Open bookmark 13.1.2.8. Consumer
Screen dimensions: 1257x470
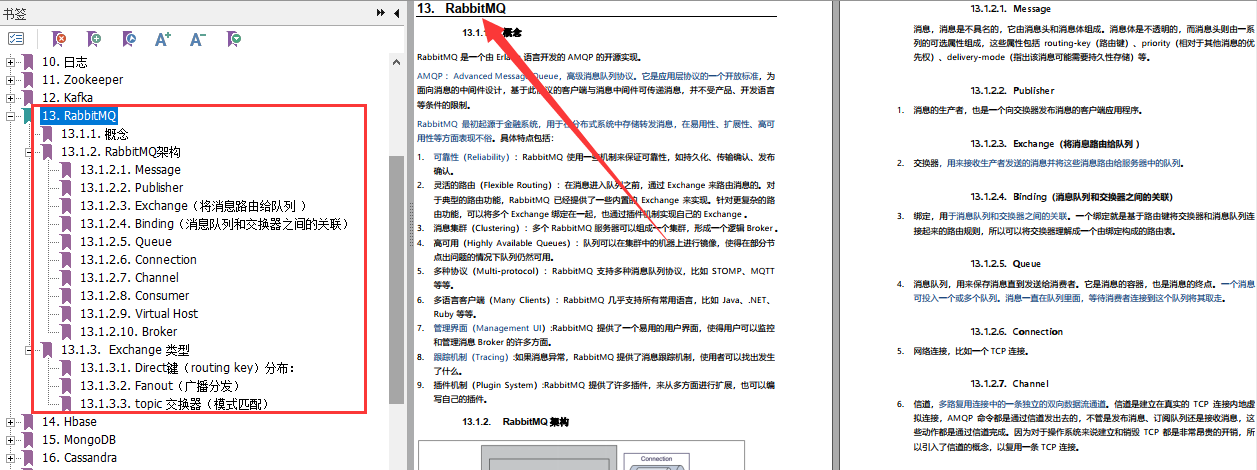click(x=134, y=296)
